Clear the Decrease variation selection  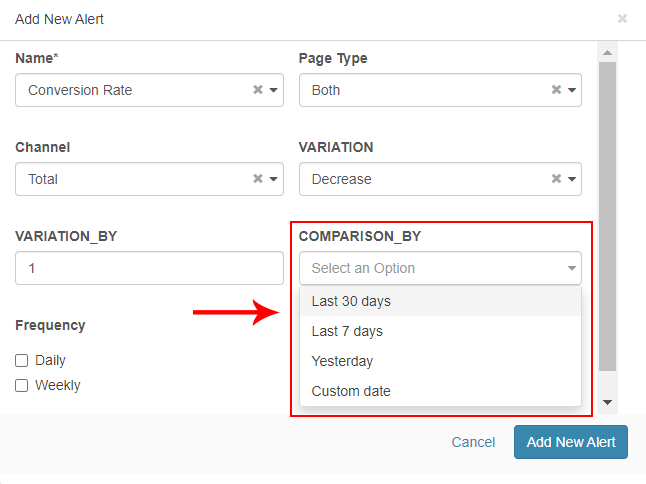click(557, 178)
